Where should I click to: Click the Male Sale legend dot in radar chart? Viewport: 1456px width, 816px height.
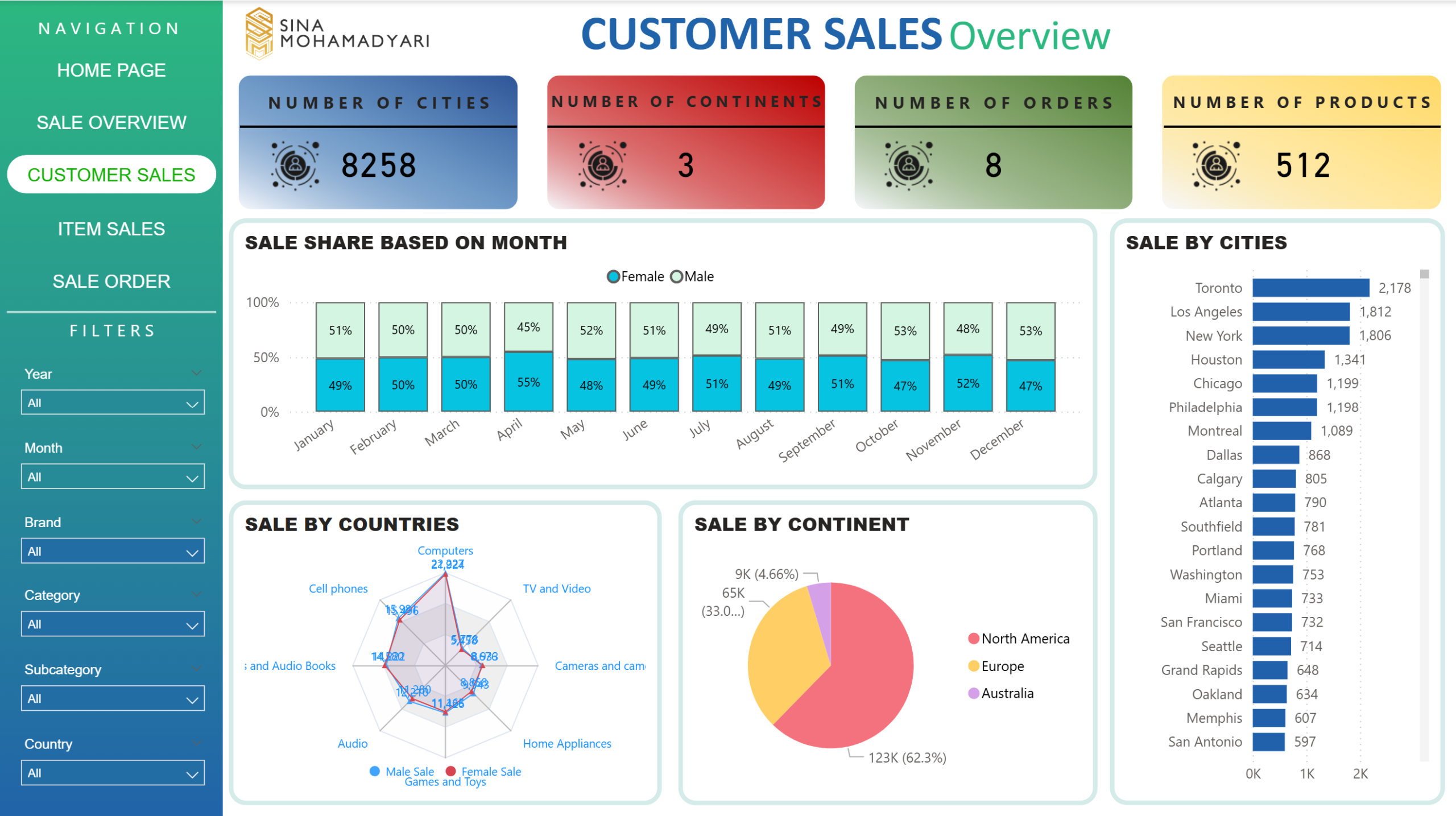tap(375, 771)
